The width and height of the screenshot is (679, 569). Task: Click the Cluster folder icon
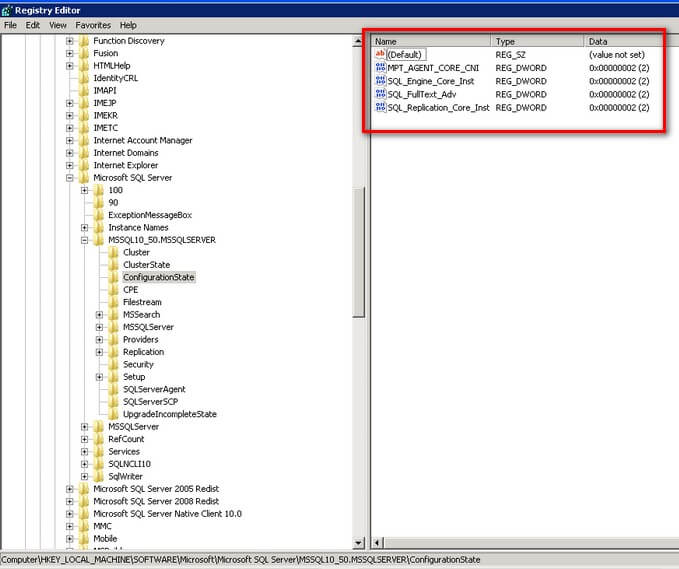point(113,252)
